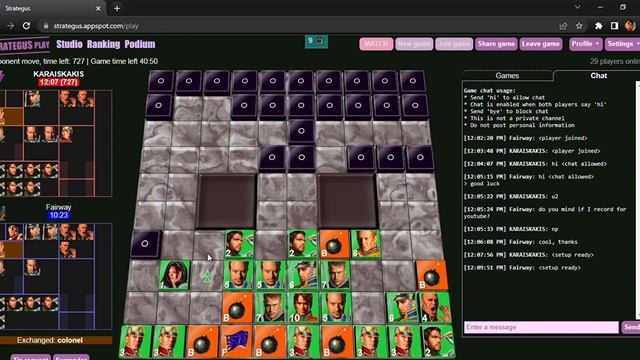Click the chat message input field
Image resolution: width=640 pixels, height=360 pixels.
pos(541,327)
